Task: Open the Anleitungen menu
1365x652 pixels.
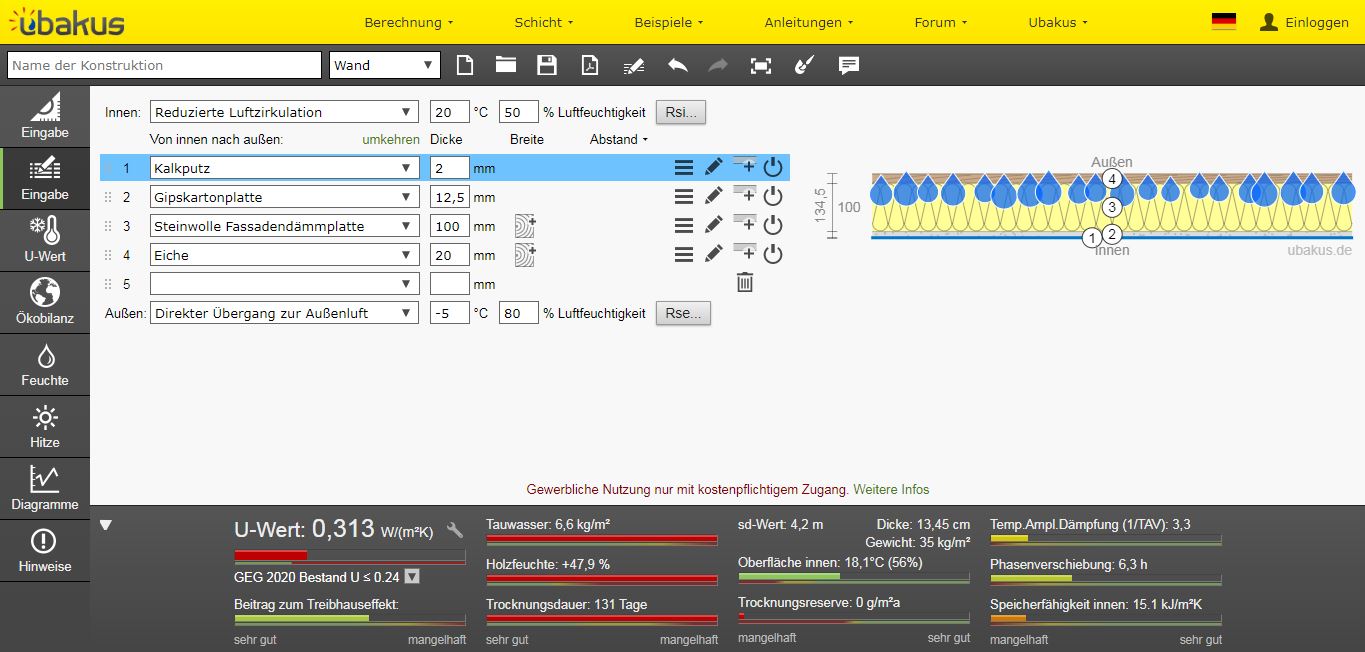Action: tap(809, 22)
